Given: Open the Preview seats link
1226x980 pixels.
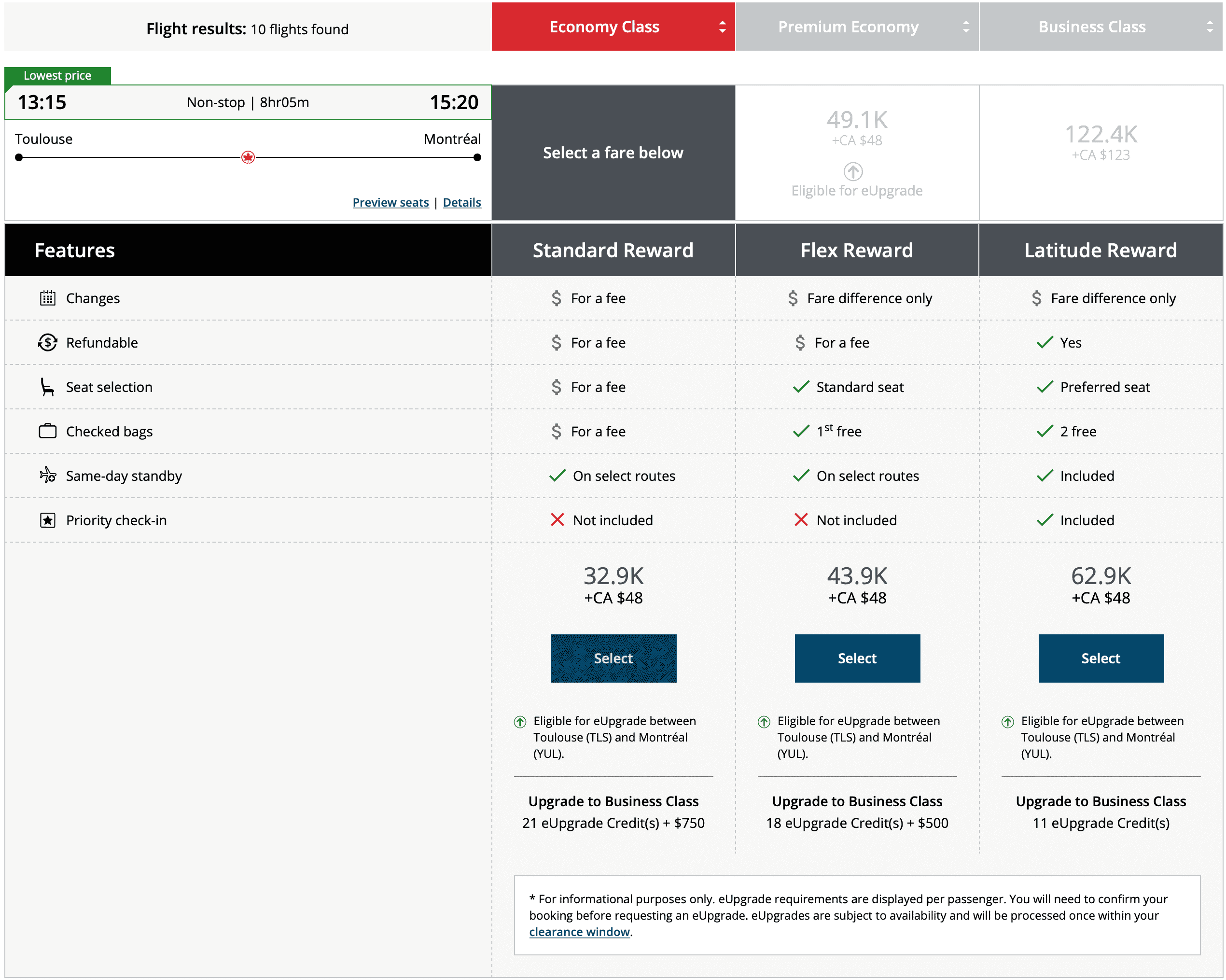Looking at the screenshot, I should point(390,202).
